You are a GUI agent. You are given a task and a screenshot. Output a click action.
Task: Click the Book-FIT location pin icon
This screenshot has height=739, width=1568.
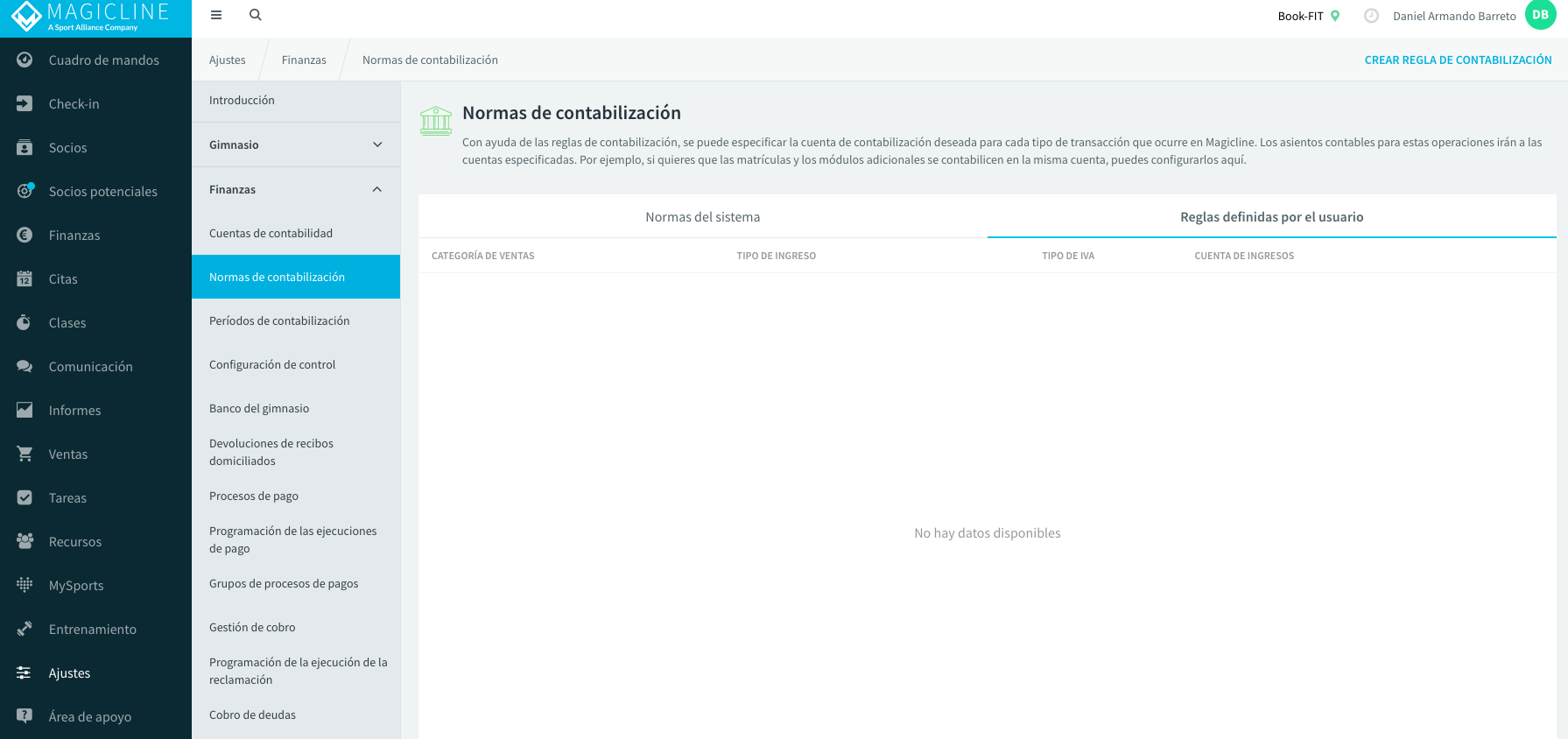tap(1335, 16)
